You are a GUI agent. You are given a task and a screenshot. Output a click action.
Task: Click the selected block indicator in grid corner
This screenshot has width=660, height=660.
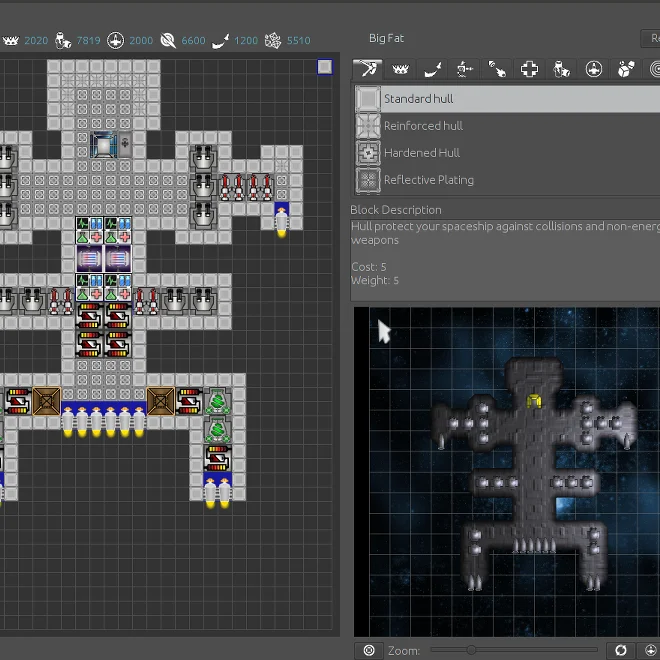(x=324, y=67)
